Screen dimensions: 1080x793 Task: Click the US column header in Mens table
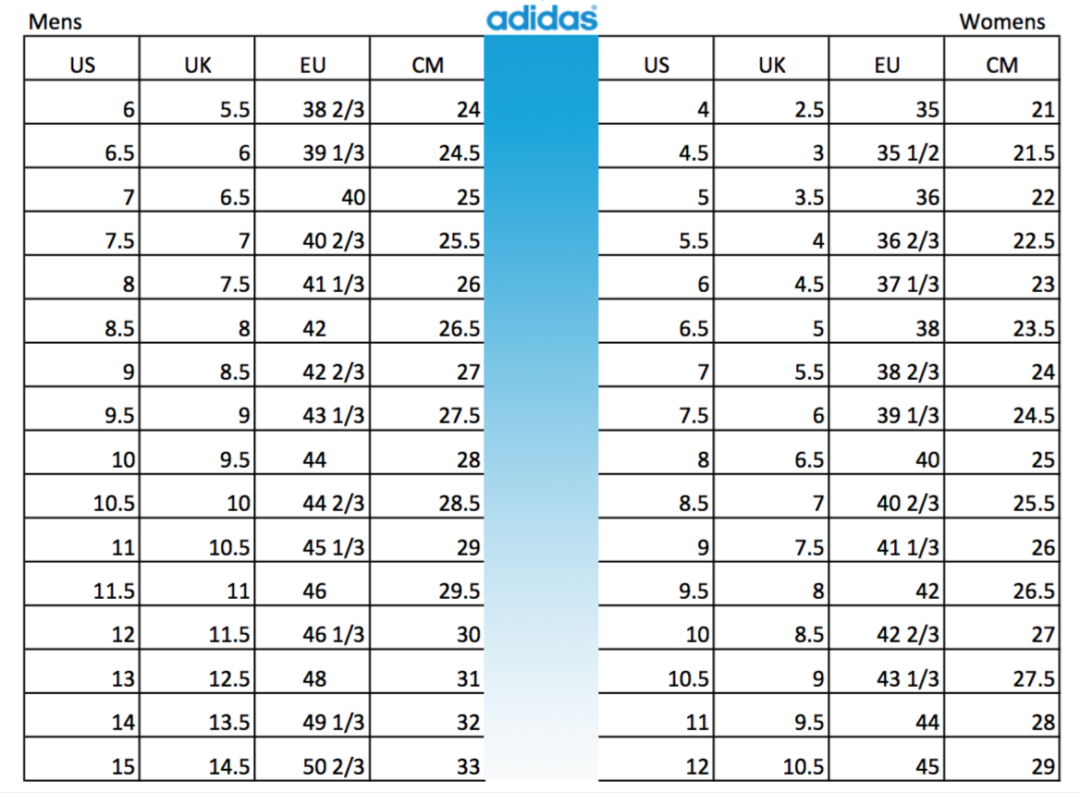pyautogui.click(x=82, y=66)
